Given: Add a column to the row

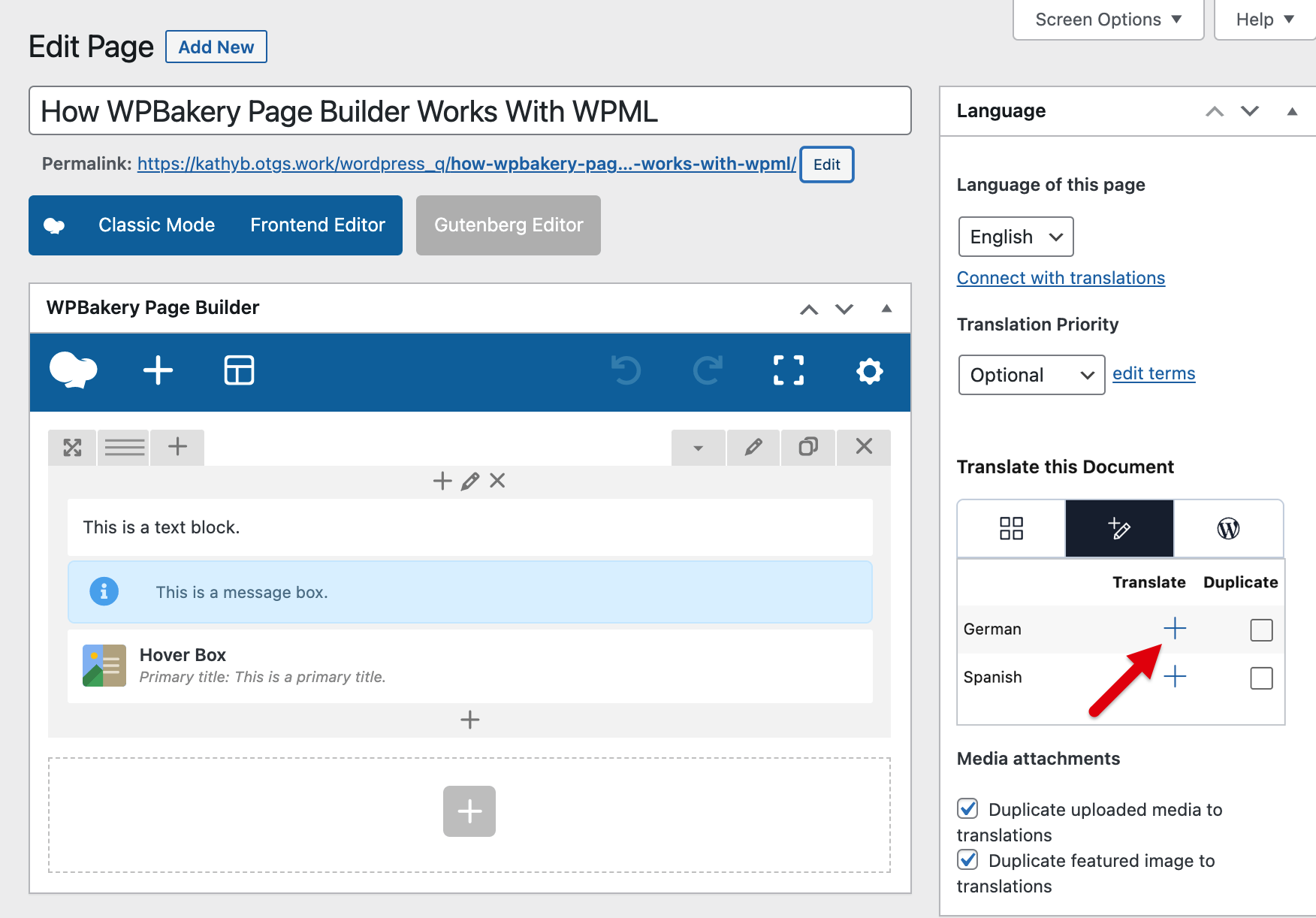Looking at the screenshot, I should [177, 447].
